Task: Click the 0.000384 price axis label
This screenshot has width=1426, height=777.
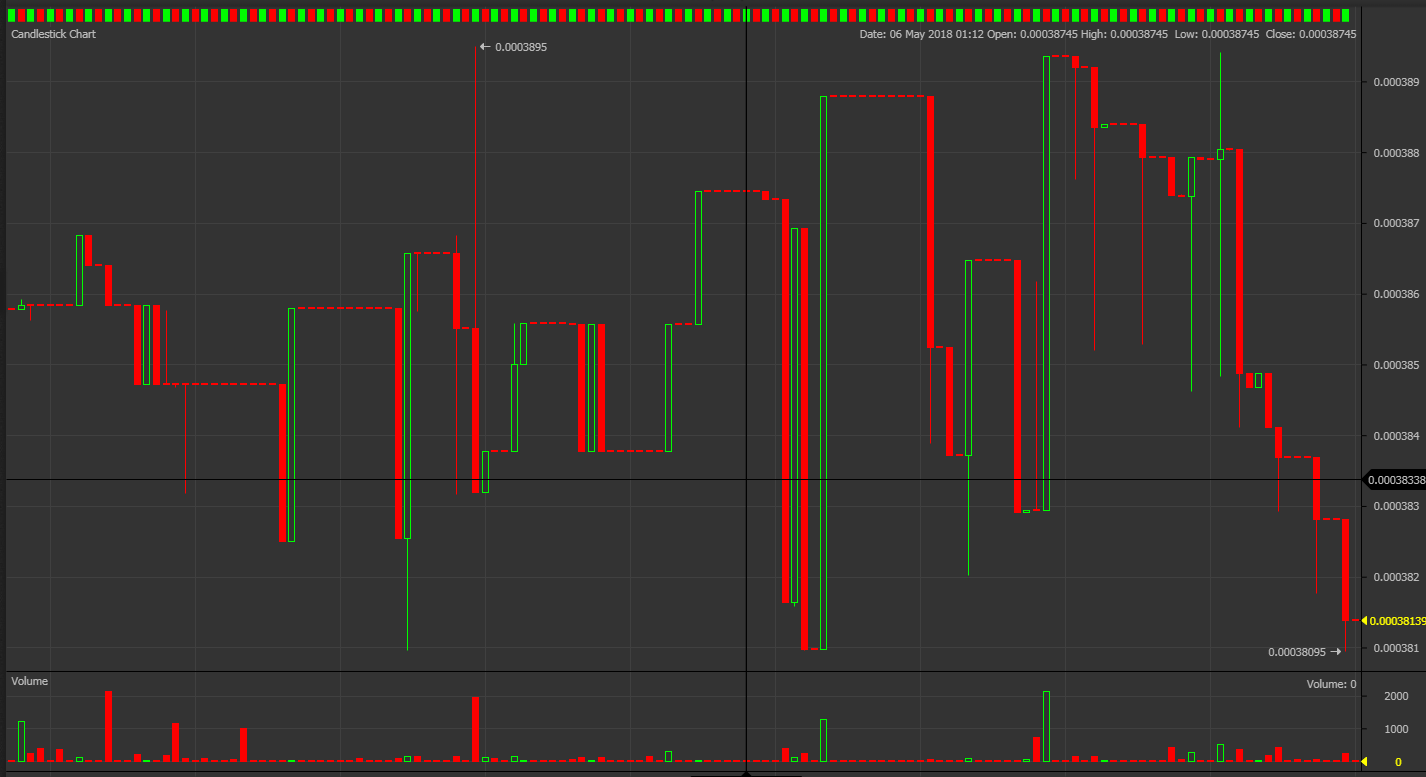Action: pyautogui.click(x=1396, y=436)
